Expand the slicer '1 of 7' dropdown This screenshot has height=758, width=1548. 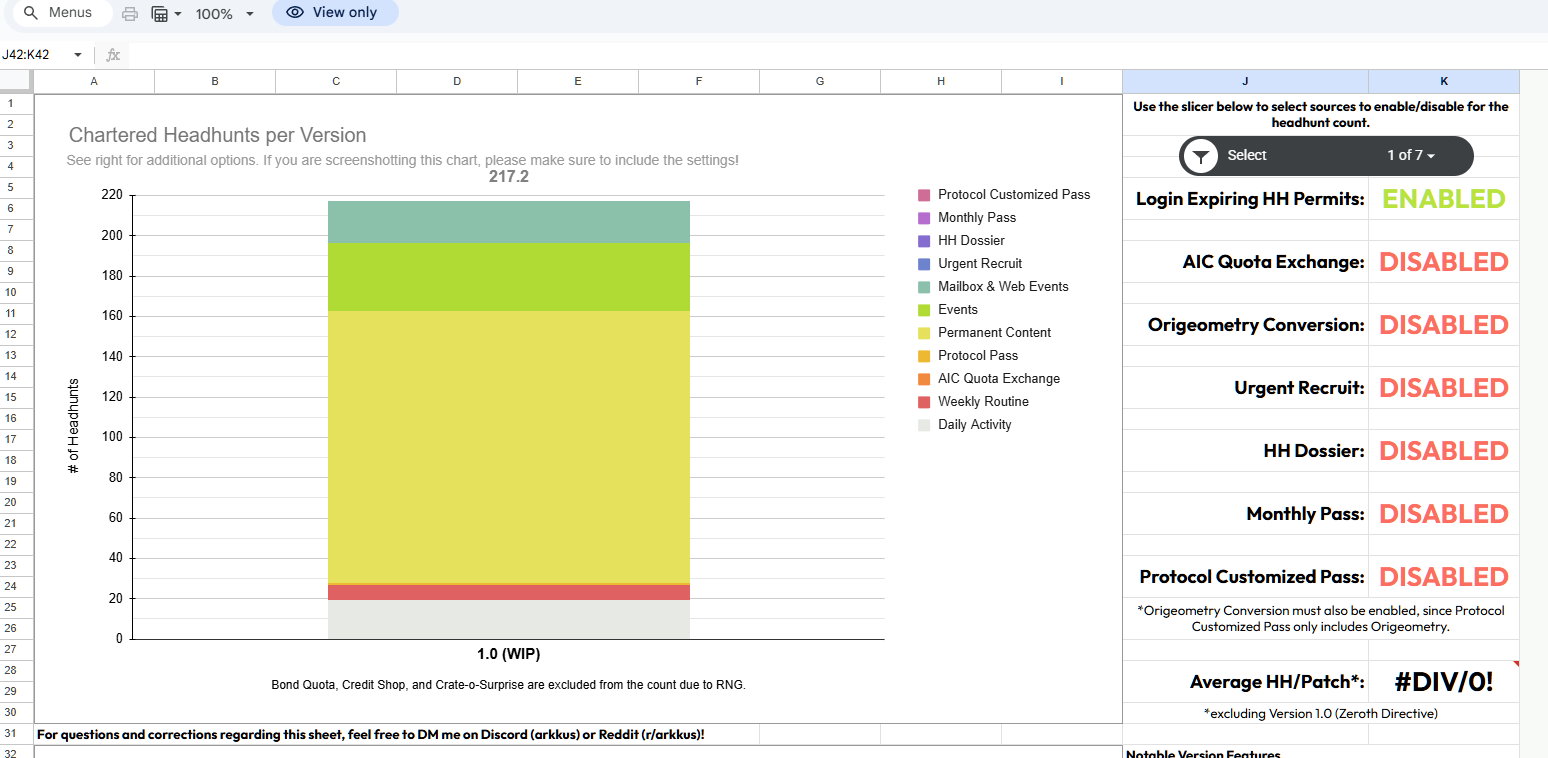click(x=1411, y=156)
